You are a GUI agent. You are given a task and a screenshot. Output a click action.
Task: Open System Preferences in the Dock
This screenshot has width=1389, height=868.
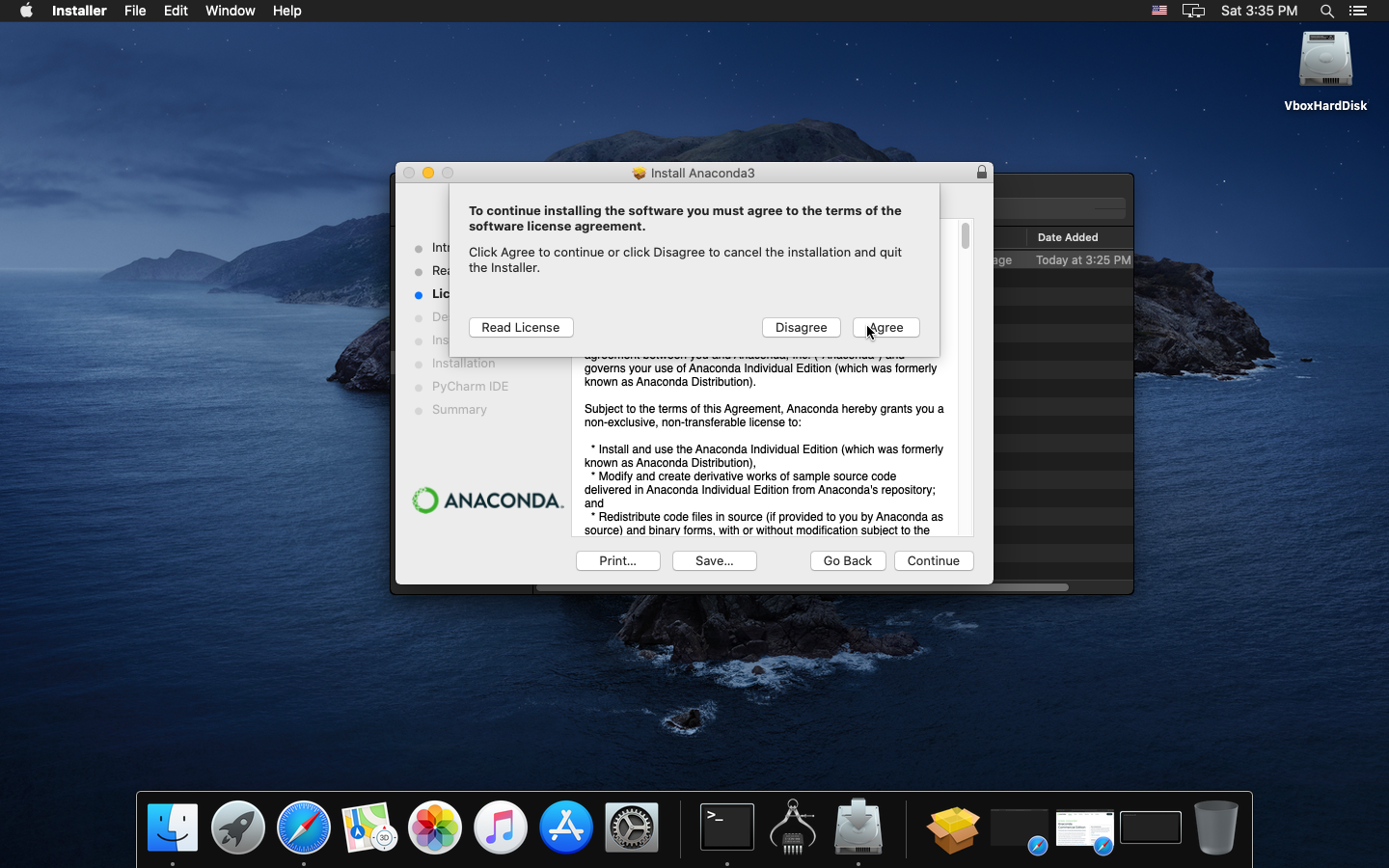coord(632,827)
